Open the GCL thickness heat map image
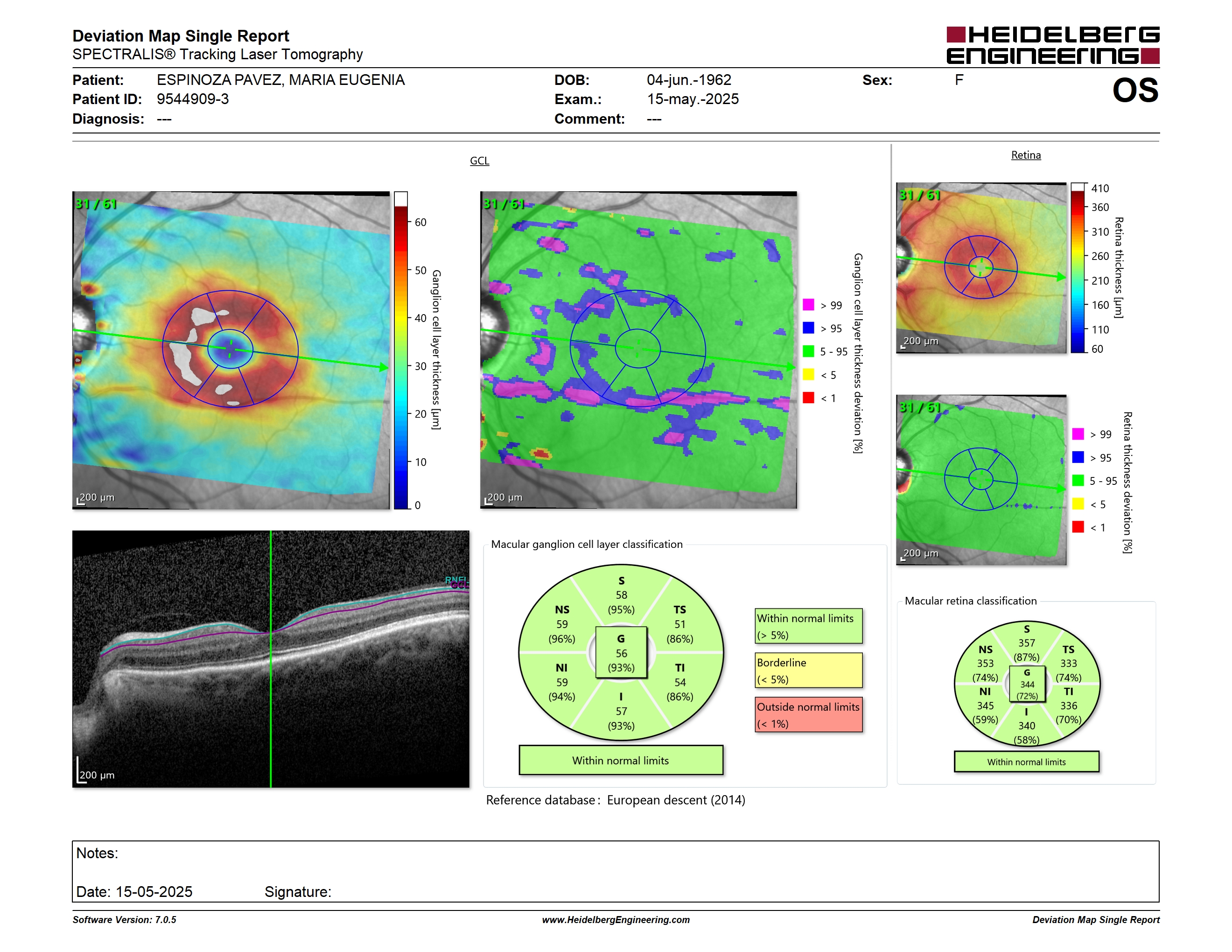Viewport: 1232px width, 952px height. tap(231, 350)
